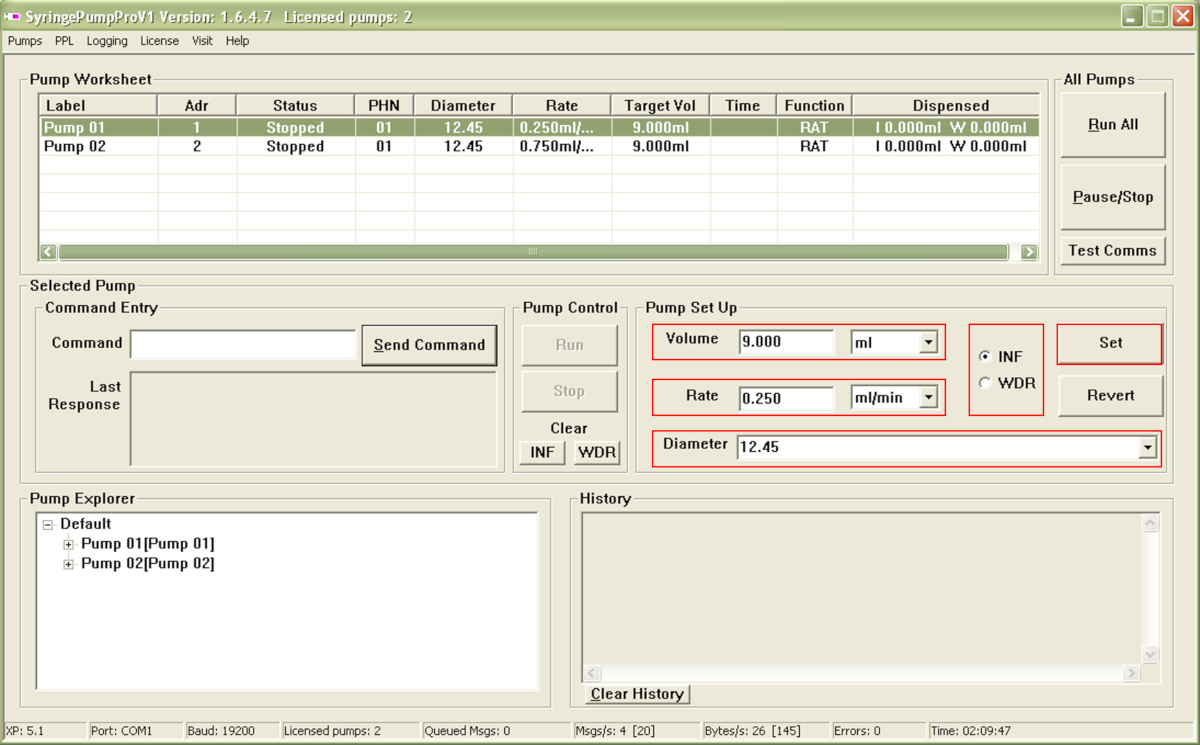This screenshot has width=1200, height=745.
Task: Click the Send Command button
Action: point(429,345)
